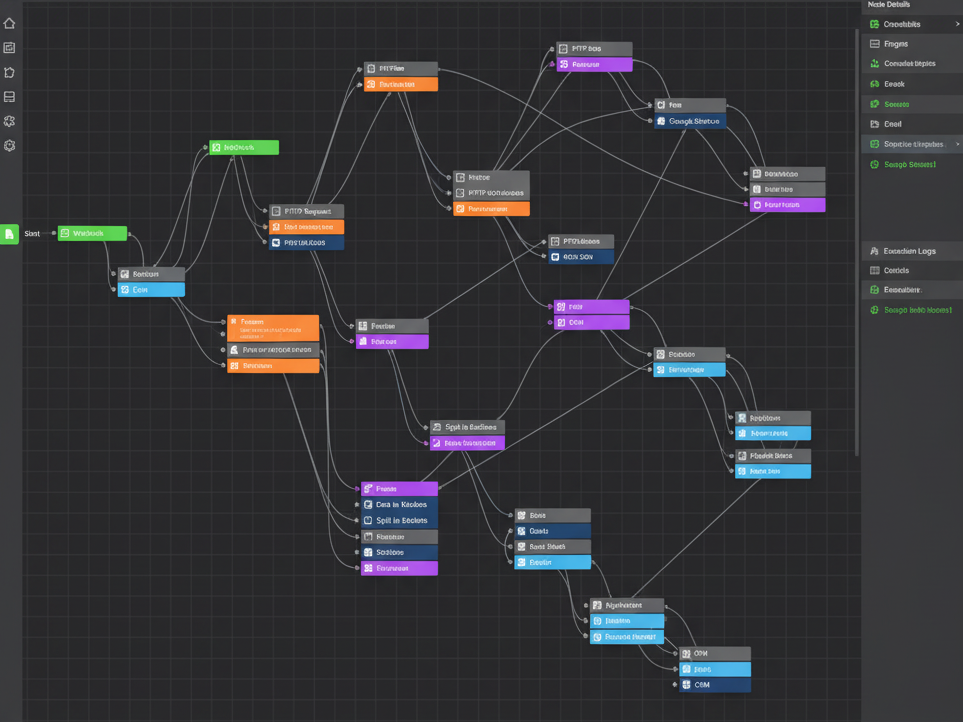Select the green Webhook node label
This screenshot has width=963, height=722.
88,233
